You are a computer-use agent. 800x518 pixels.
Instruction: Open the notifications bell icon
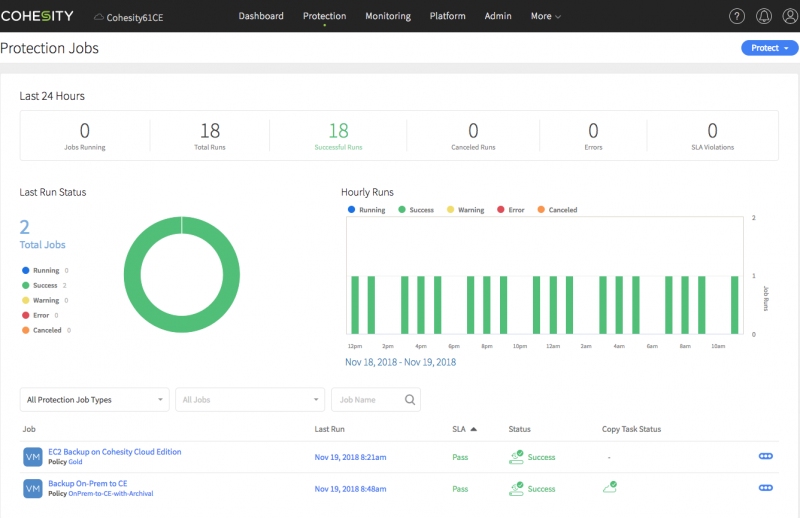coord(763,16)
